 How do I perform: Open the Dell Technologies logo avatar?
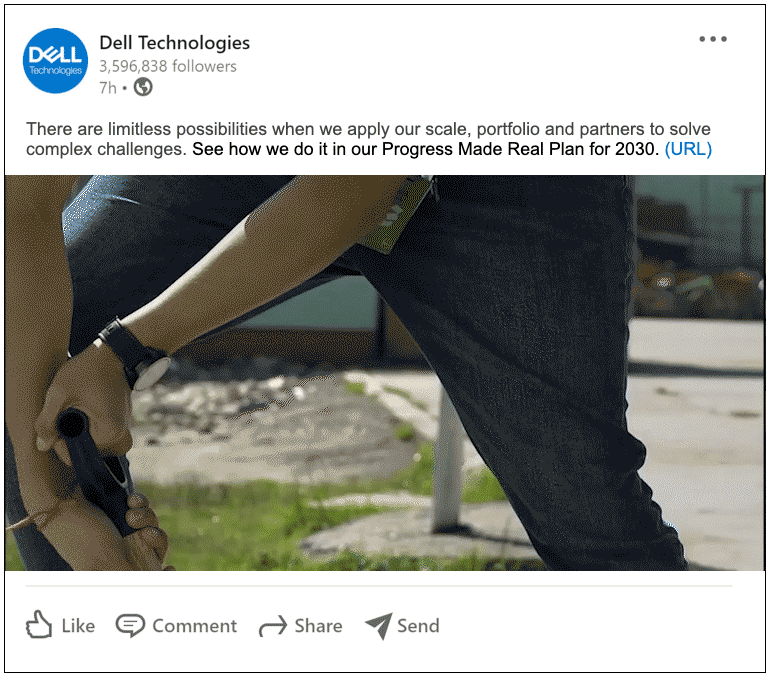(55, 61)
